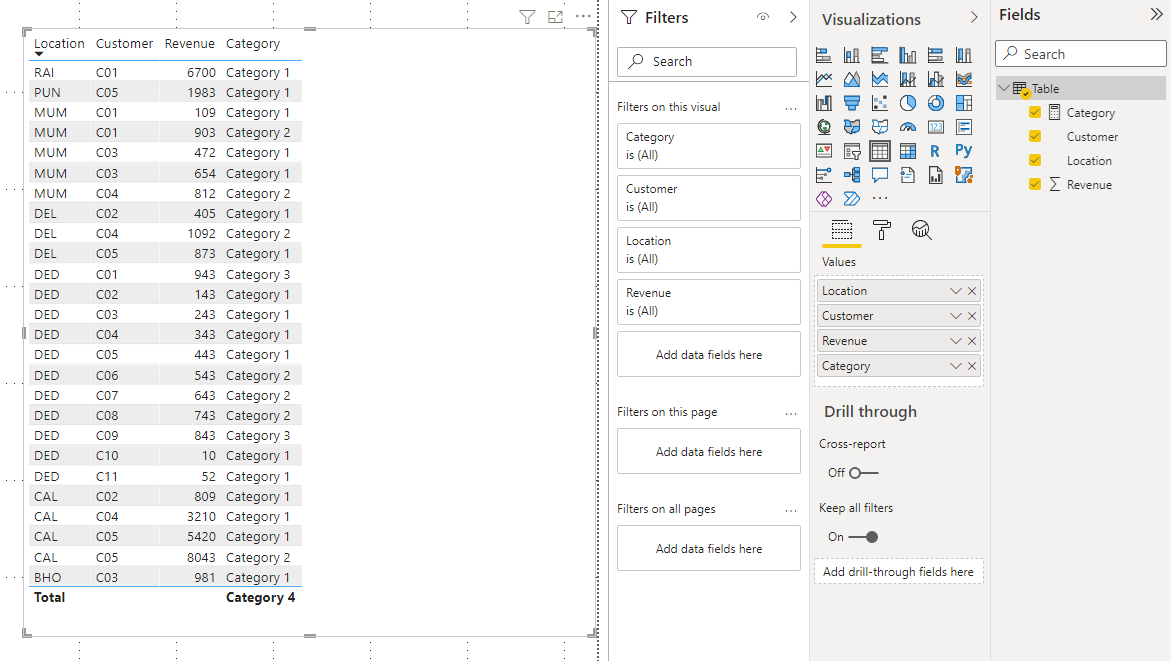Select the Stacked bar chart visualization
The width and height of the screenshot is (1171, 661).
pyautogui.click(x=824, y=55)
